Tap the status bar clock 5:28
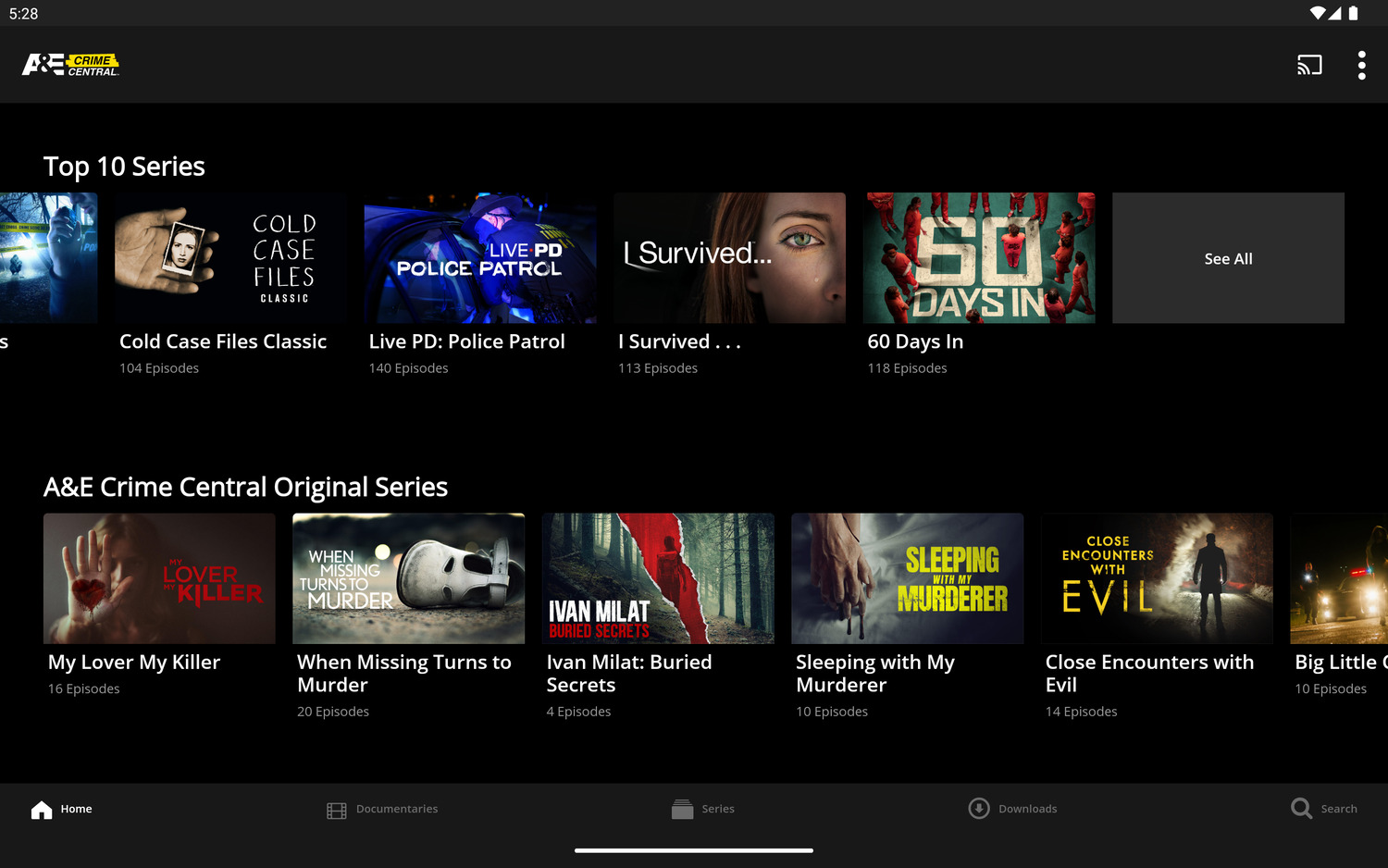The image size is (1388, 868). click(x=24, y=14)
